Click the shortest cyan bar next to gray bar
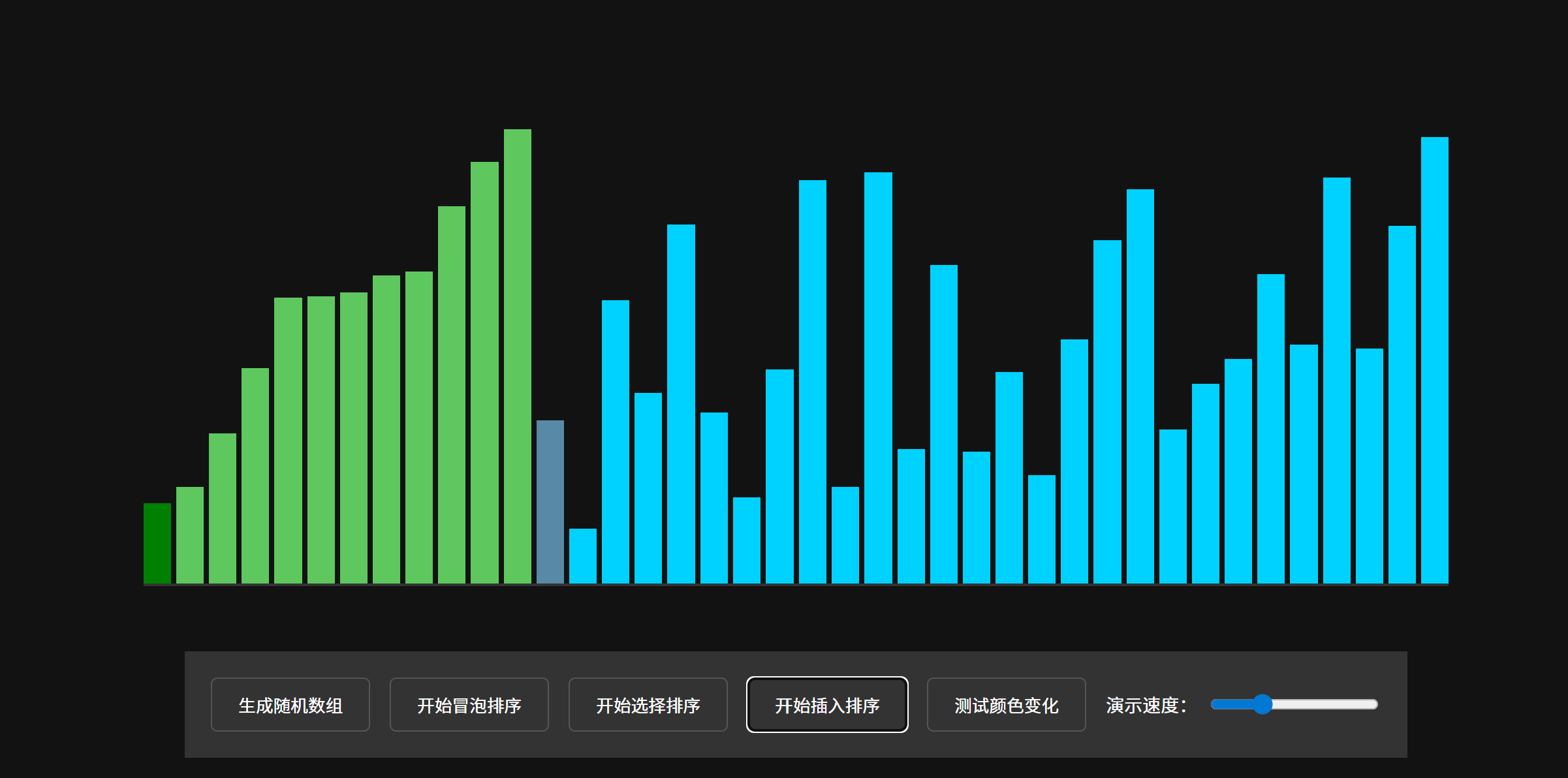This screenshot has height=778, width=1568. pyautogui.click(x=583, y=555)
